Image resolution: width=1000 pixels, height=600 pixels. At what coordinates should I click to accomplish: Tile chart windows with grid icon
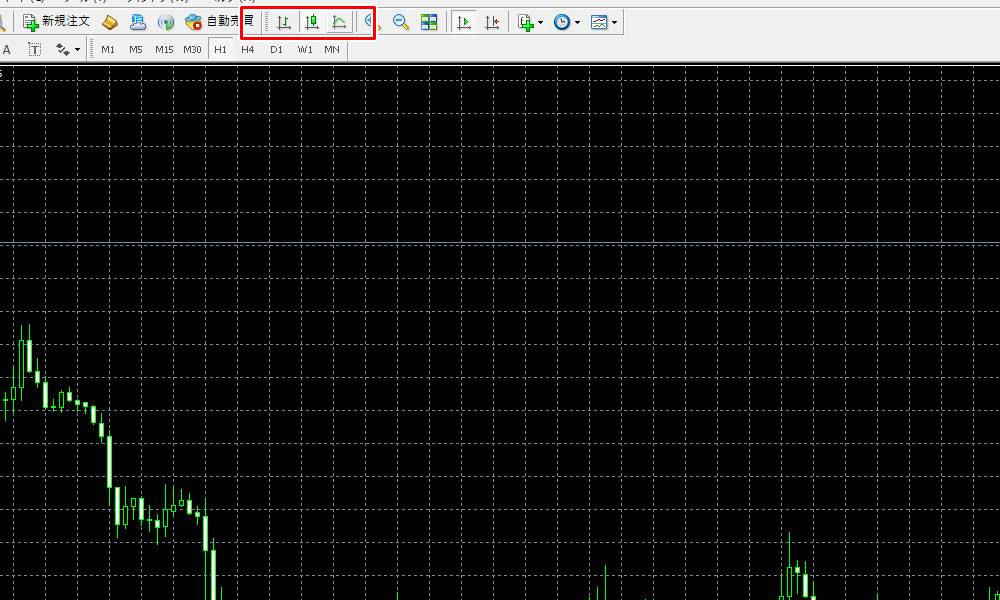[429, 22]
